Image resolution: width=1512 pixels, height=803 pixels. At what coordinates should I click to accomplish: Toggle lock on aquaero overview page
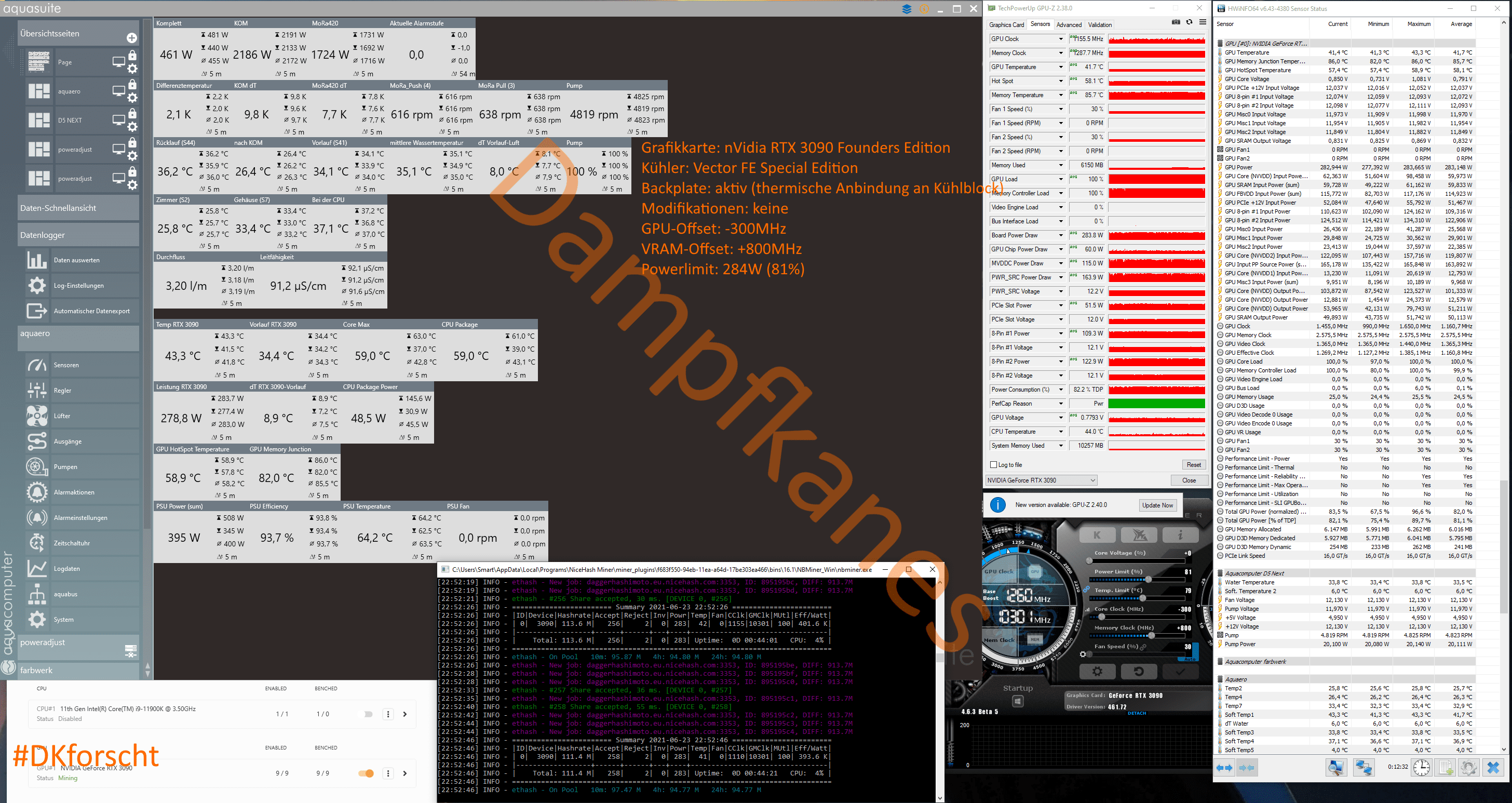[x=132, y=85]
